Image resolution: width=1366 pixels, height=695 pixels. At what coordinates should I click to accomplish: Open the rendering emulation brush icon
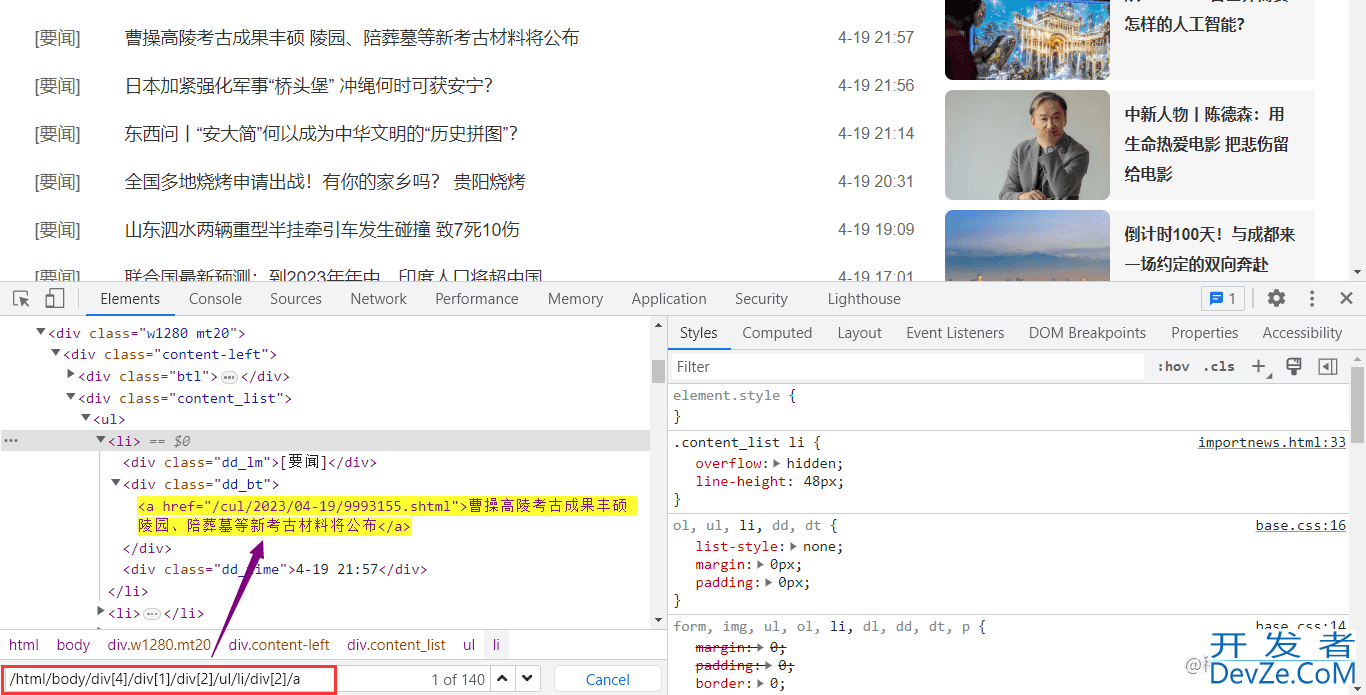1293,366
